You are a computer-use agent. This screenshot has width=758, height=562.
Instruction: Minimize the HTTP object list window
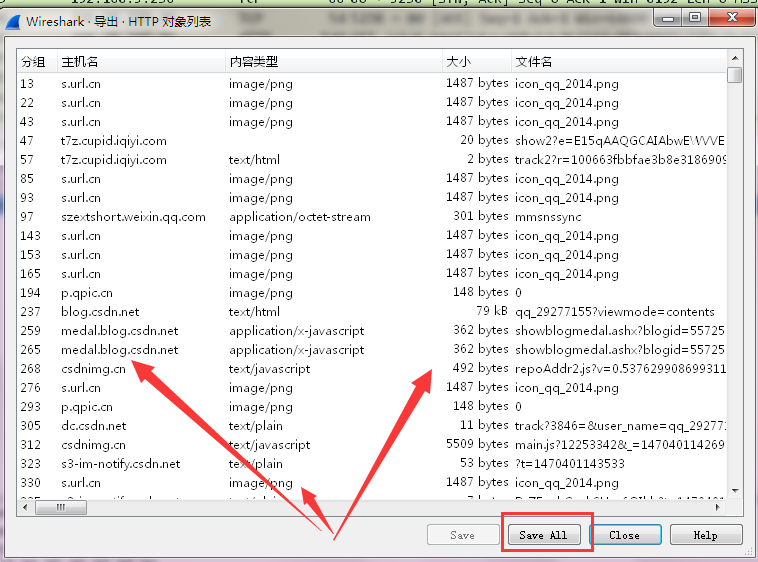[668, 18]
